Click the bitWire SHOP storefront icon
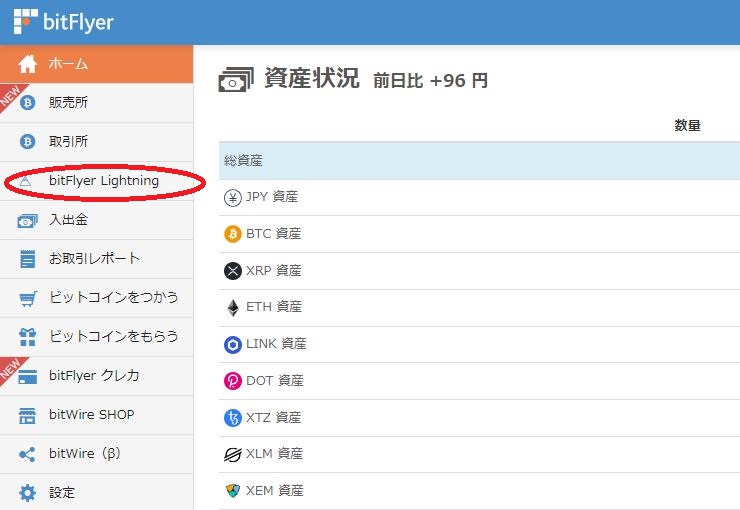740x510 pixels. (x=27, y=416)
